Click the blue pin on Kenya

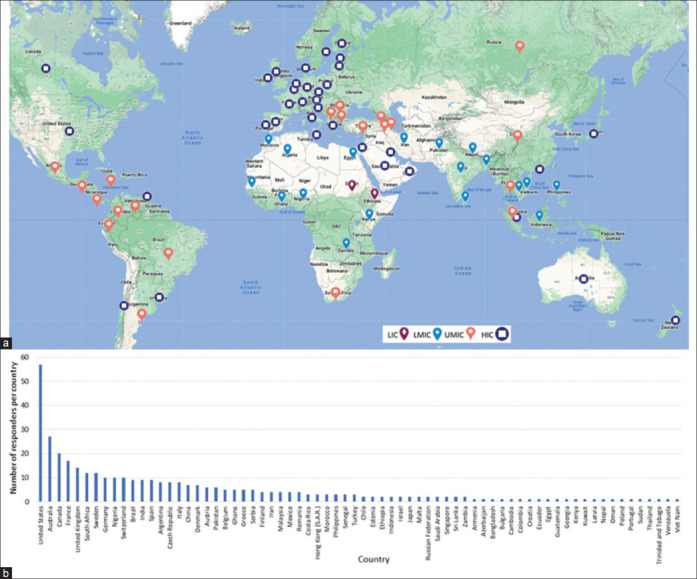(369, 214)
